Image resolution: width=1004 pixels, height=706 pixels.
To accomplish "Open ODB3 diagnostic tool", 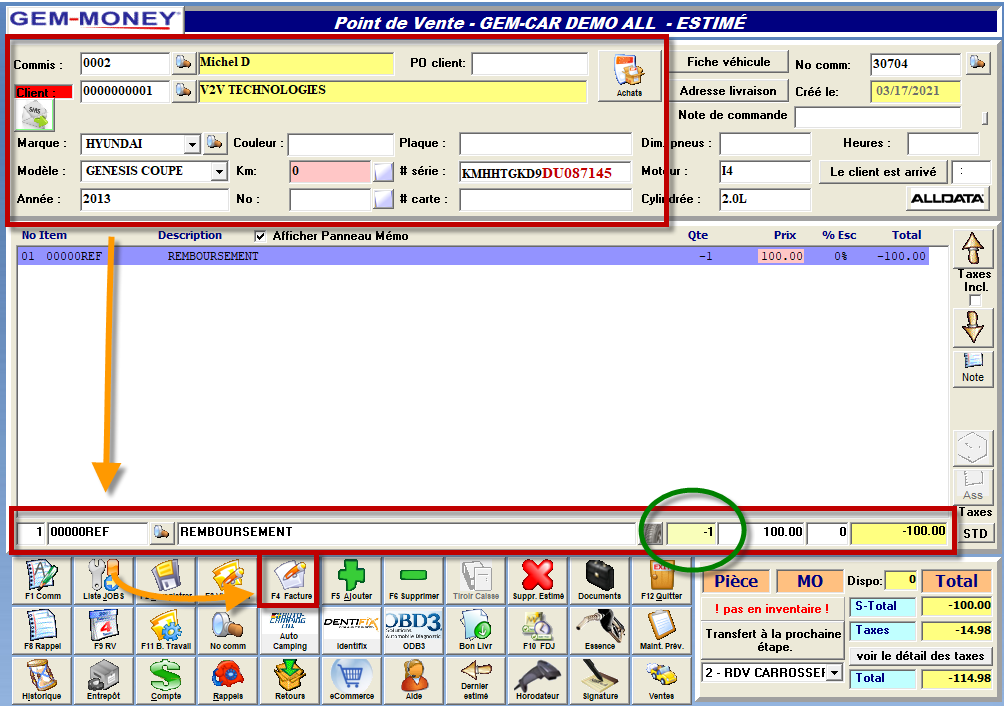I will pos(414,629).
